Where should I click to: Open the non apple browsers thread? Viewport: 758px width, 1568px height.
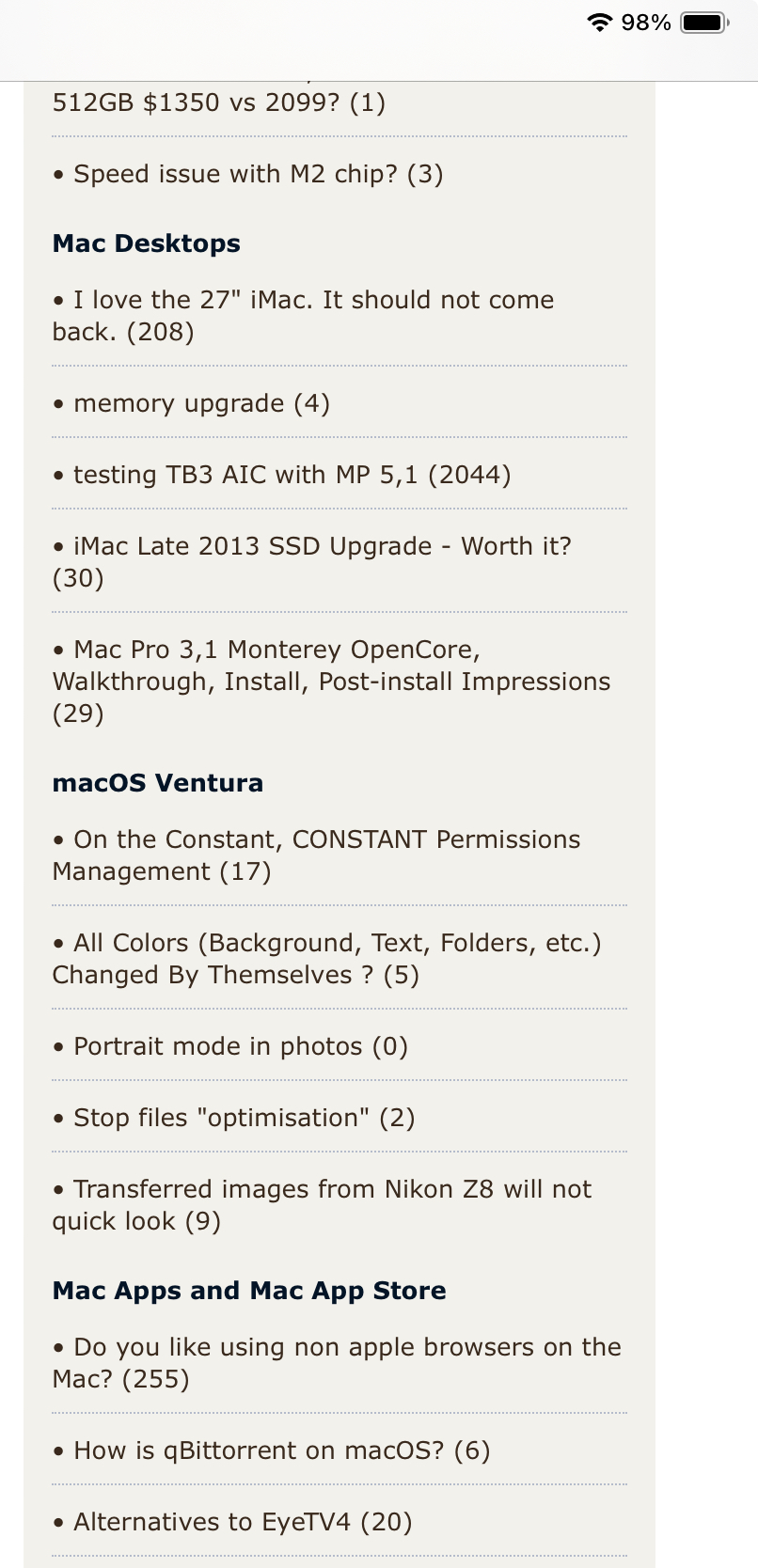[337, 1363]
